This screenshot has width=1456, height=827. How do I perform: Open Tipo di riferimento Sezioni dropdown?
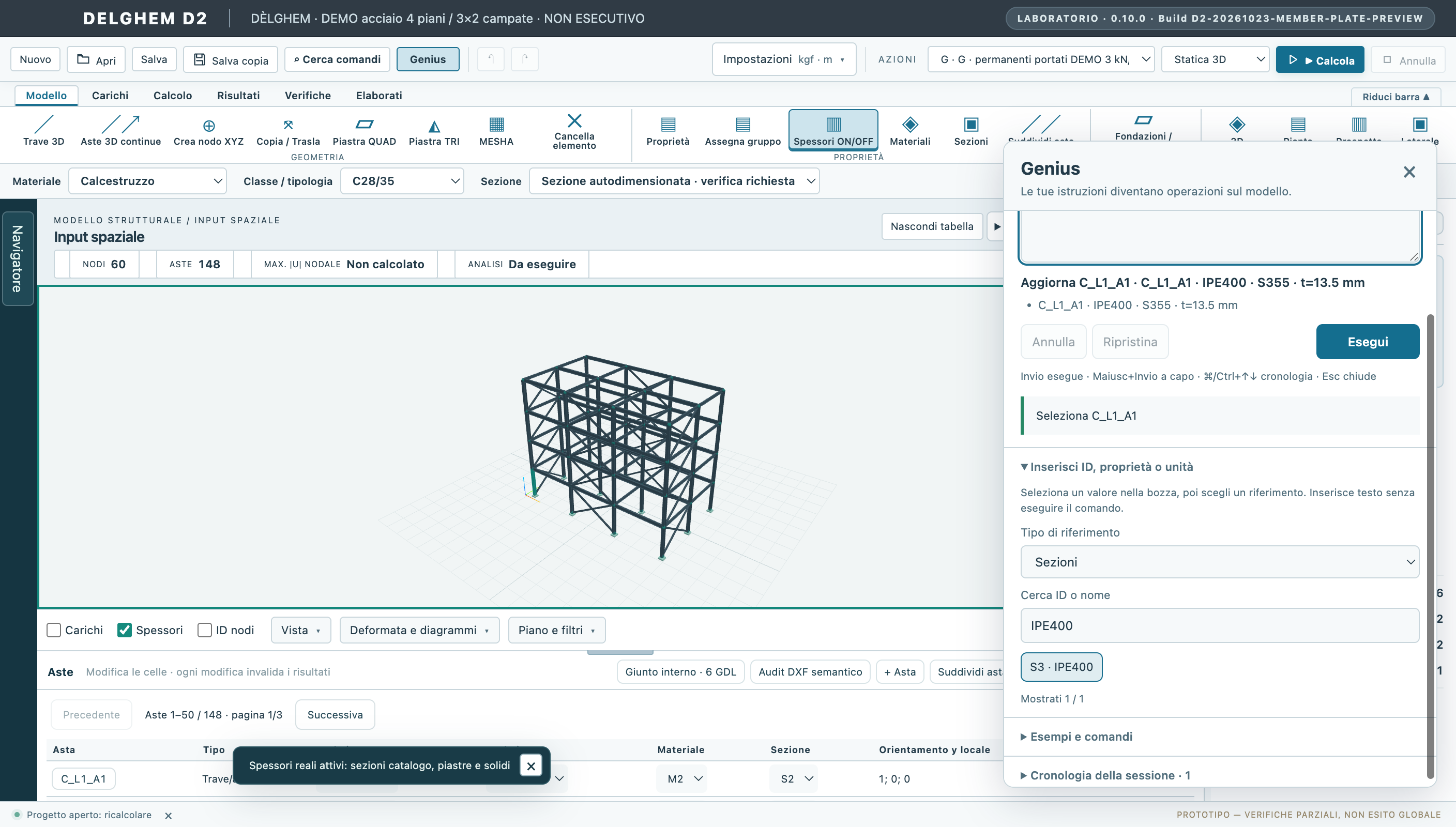[1220, 562]
